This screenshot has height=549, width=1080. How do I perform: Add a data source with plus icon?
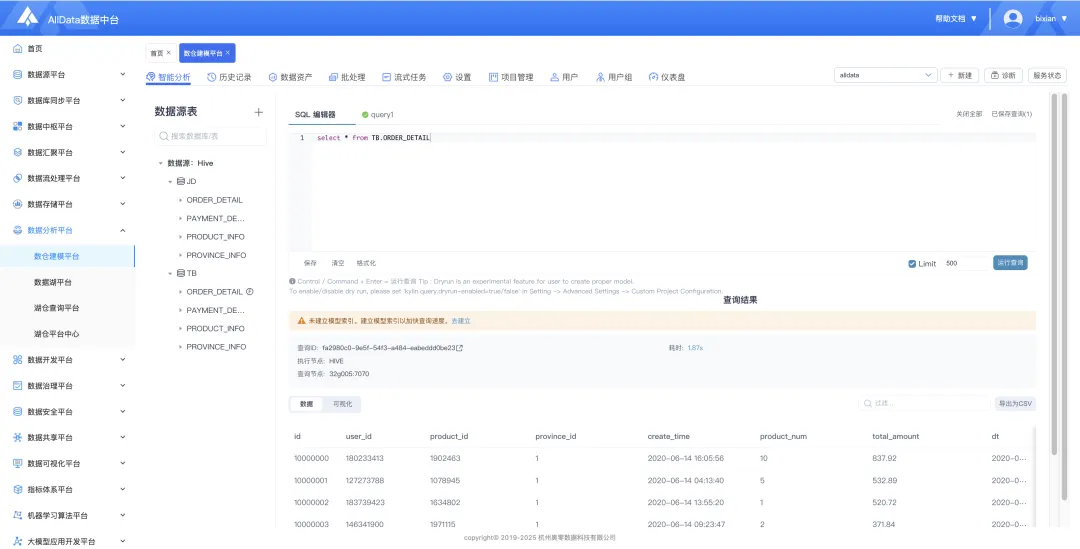258,112
